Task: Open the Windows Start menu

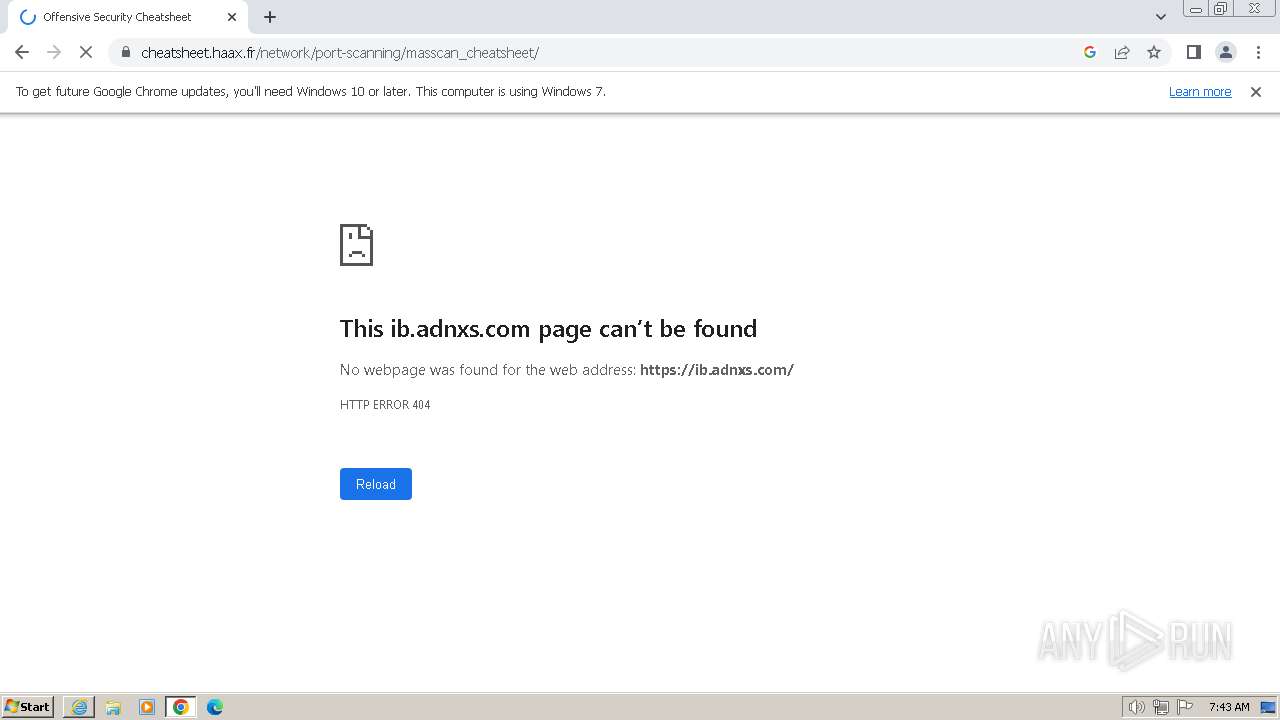Action: click(x=28, y=706)
